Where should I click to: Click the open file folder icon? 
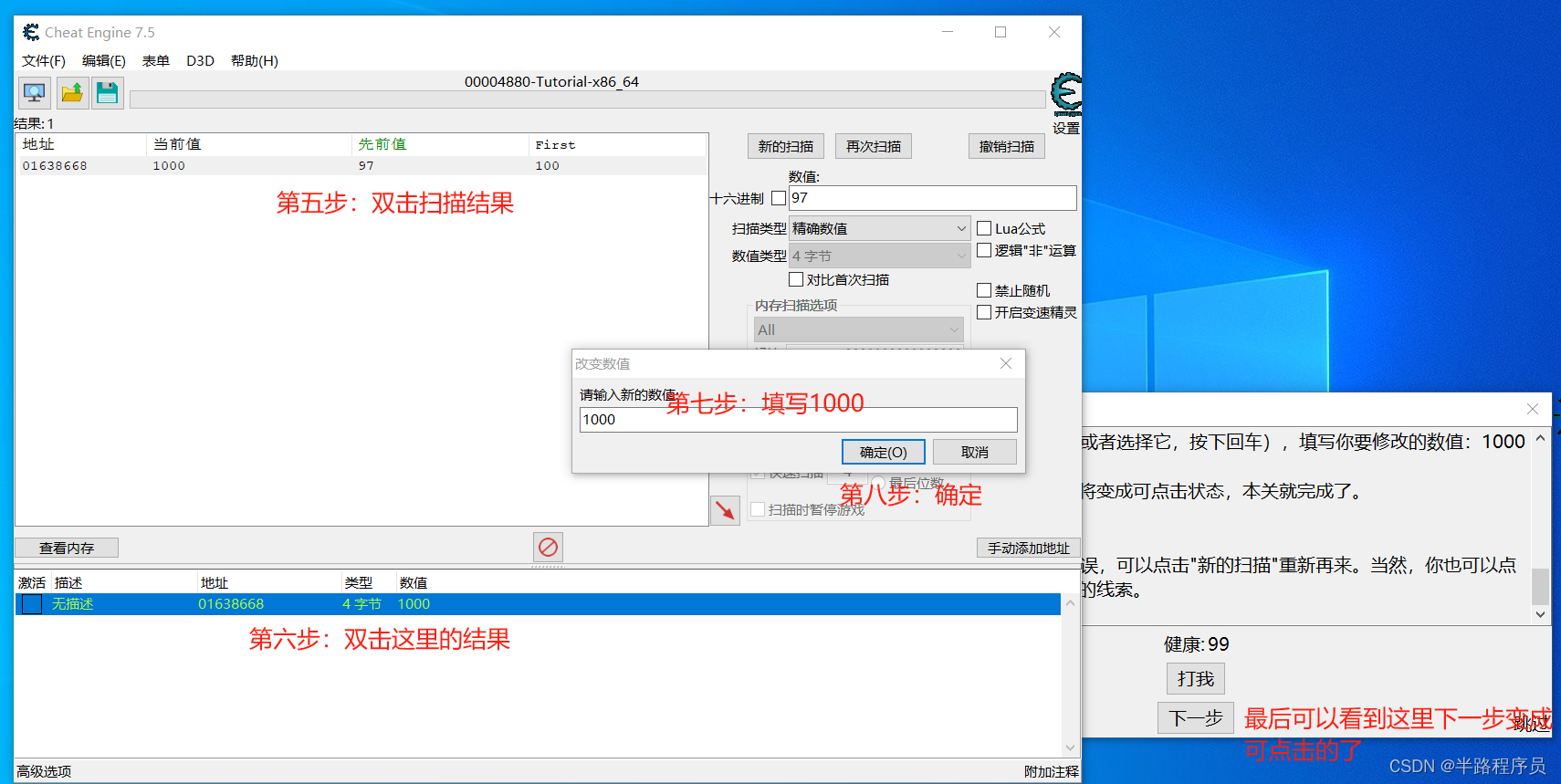click(x=72, y=93)
